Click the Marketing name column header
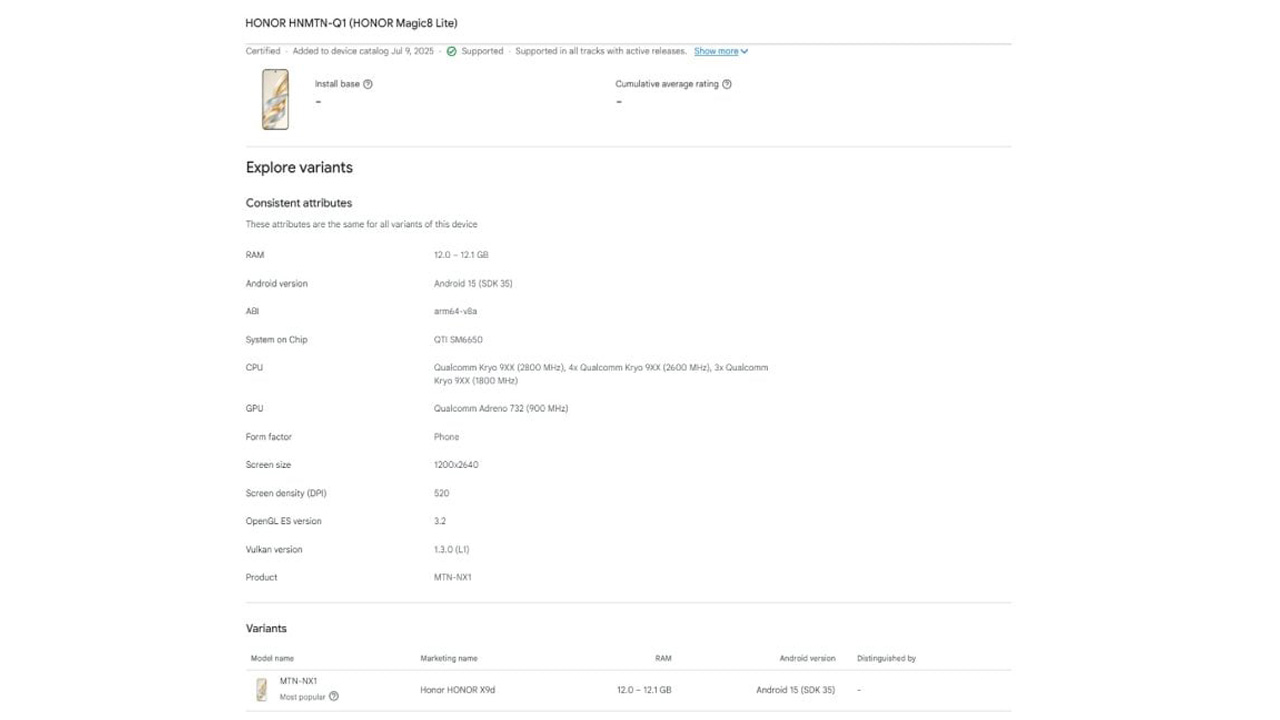Screen dimensions: 1280x720 click(449, 659)
